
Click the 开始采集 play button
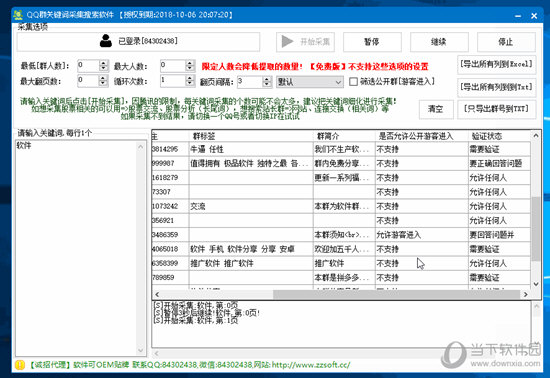point(305,42)
